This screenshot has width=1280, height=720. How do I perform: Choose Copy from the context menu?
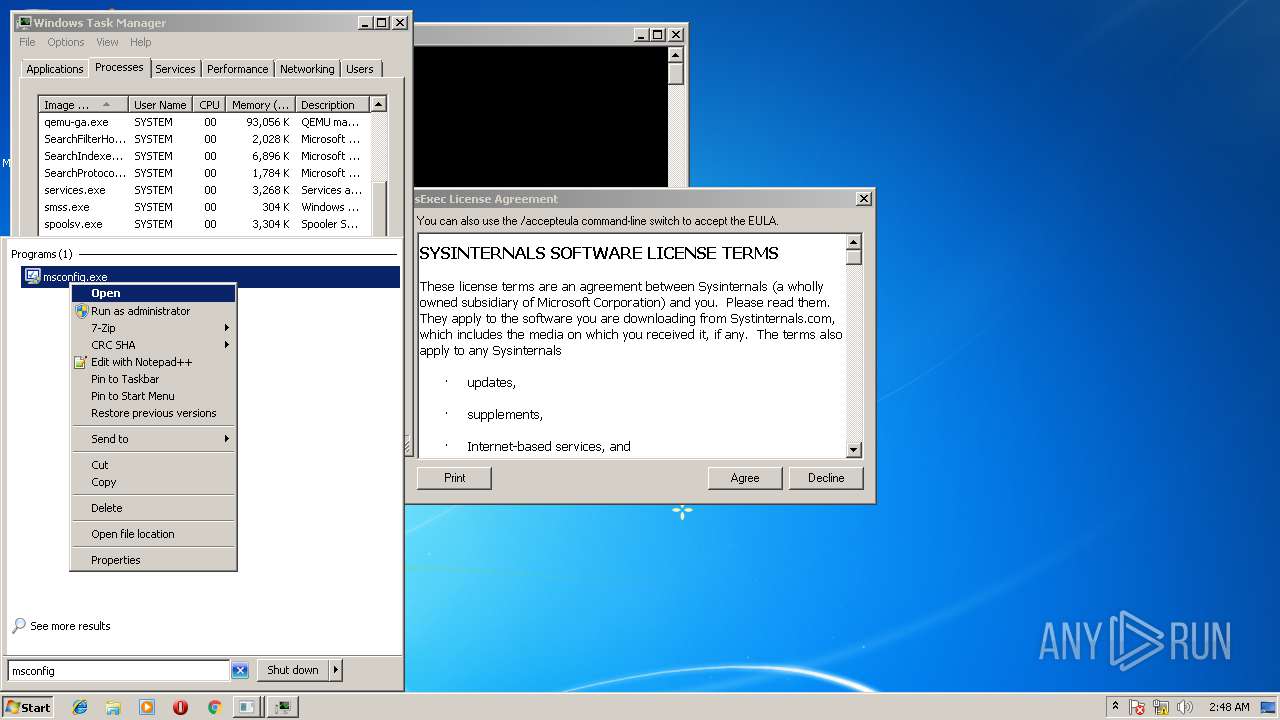click(153, 482)
